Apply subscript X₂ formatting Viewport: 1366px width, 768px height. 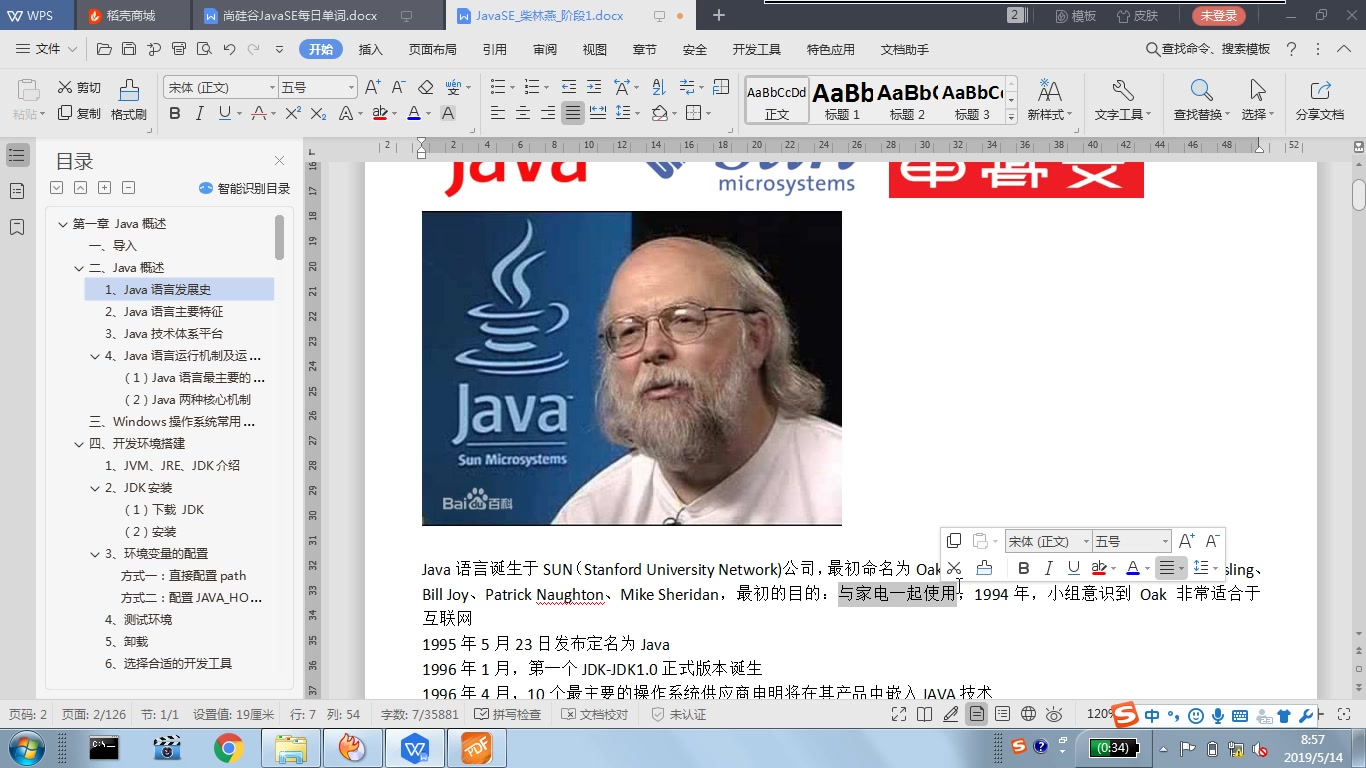click(x=318, y=113)
